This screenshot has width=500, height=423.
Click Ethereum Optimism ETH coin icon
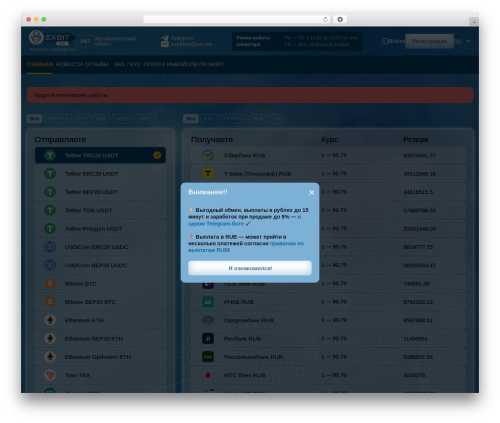[50, 357]
